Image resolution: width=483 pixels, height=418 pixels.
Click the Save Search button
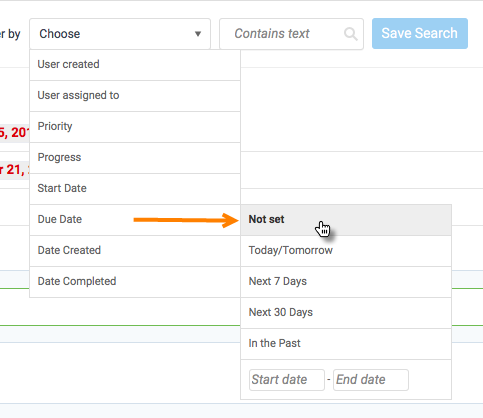pyautogui.click(x=420, y=34)
